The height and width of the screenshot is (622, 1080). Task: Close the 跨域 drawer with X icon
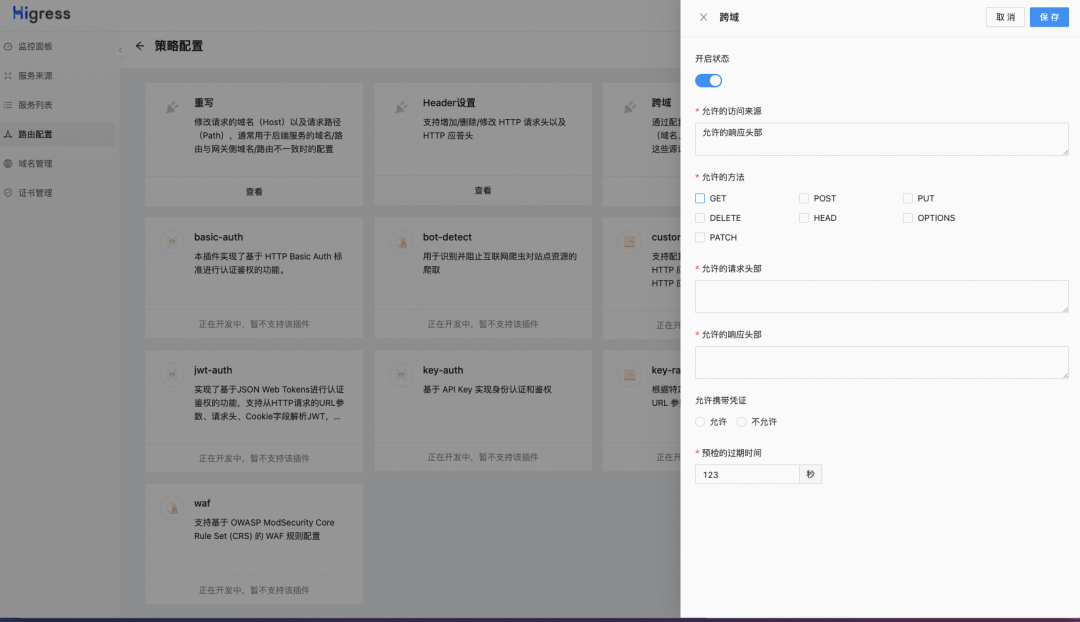pos(703,17)
